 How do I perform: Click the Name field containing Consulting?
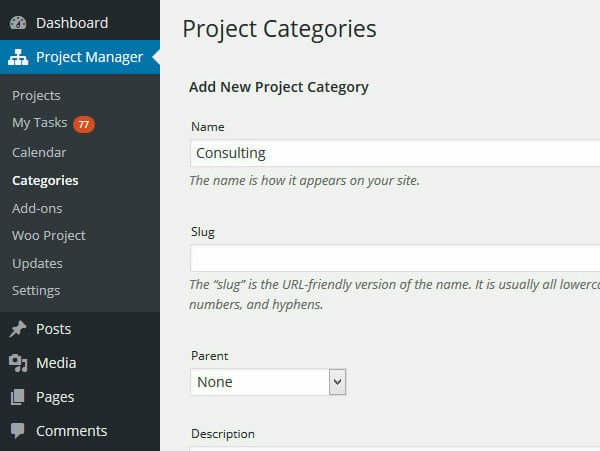(395, 153)
